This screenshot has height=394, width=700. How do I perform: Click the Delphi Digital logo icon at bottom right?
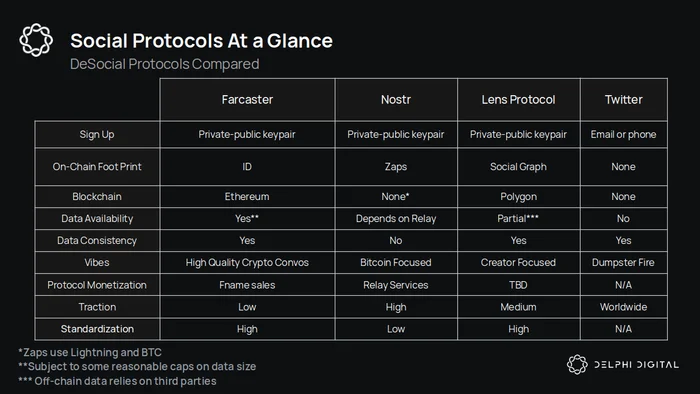pyautogui.click(x=577, y=365)
